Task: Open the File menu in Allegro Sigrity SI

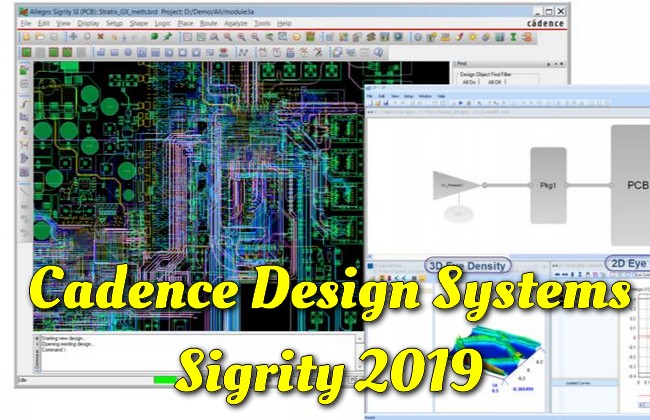Action: (x=26, y=24)
